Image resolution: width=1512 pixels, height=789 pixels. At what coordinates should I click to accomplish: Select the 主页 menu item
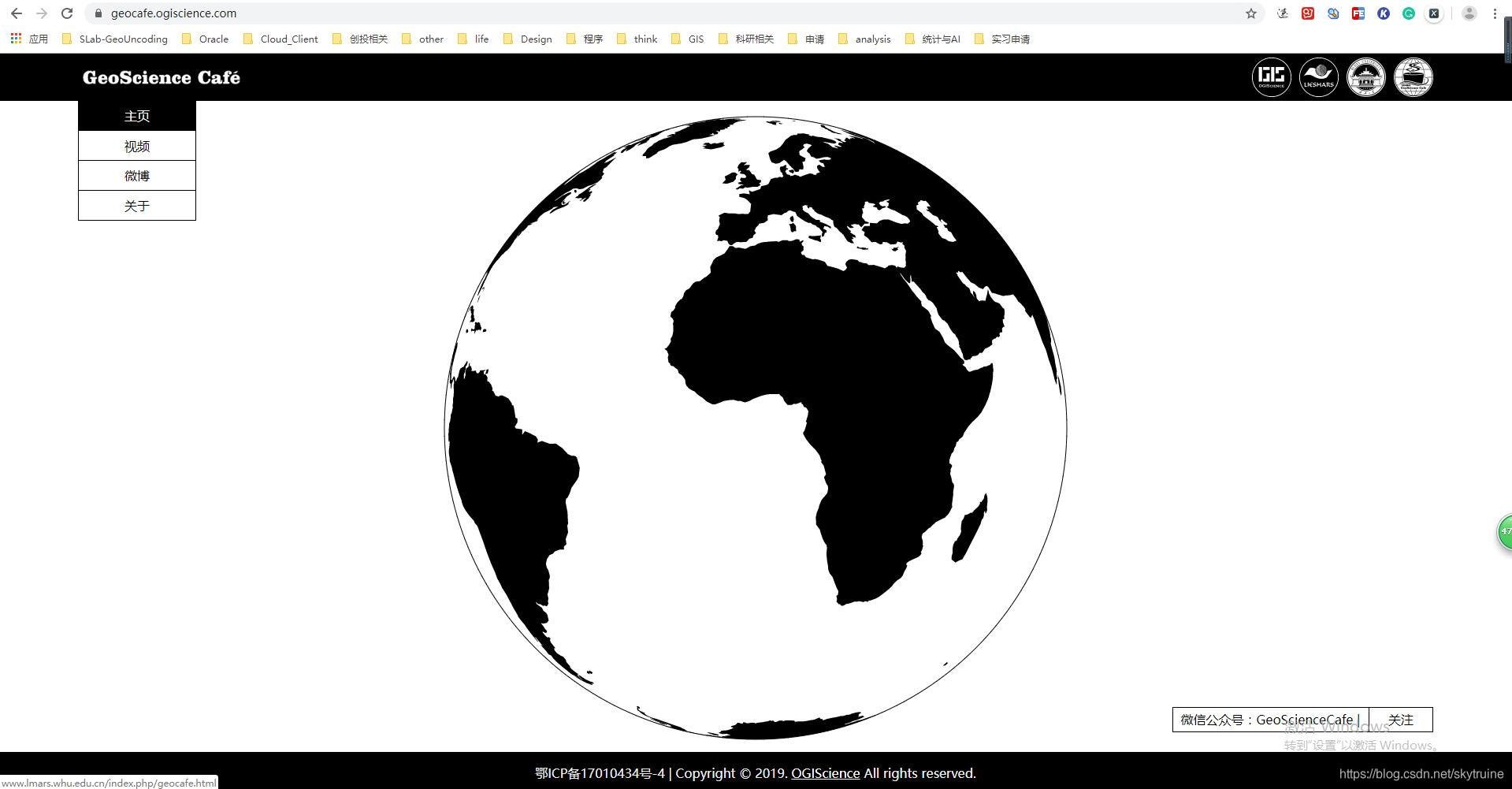pyautogui.click(x=137, y=116)
